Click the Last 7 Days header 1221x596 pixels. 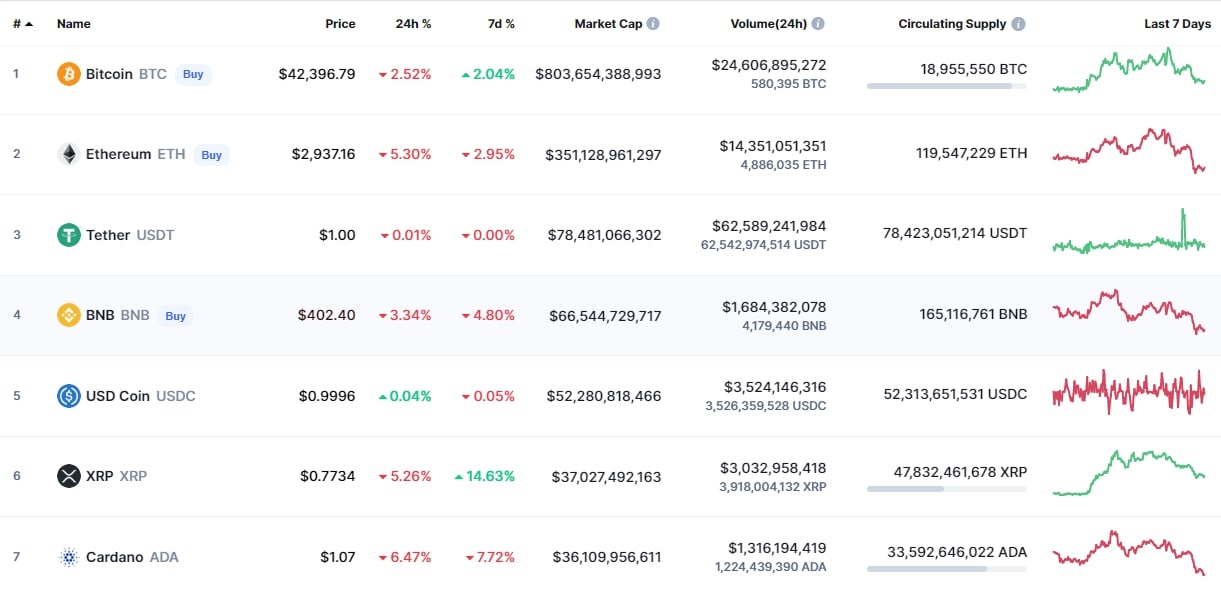(x=1177, y=23)
